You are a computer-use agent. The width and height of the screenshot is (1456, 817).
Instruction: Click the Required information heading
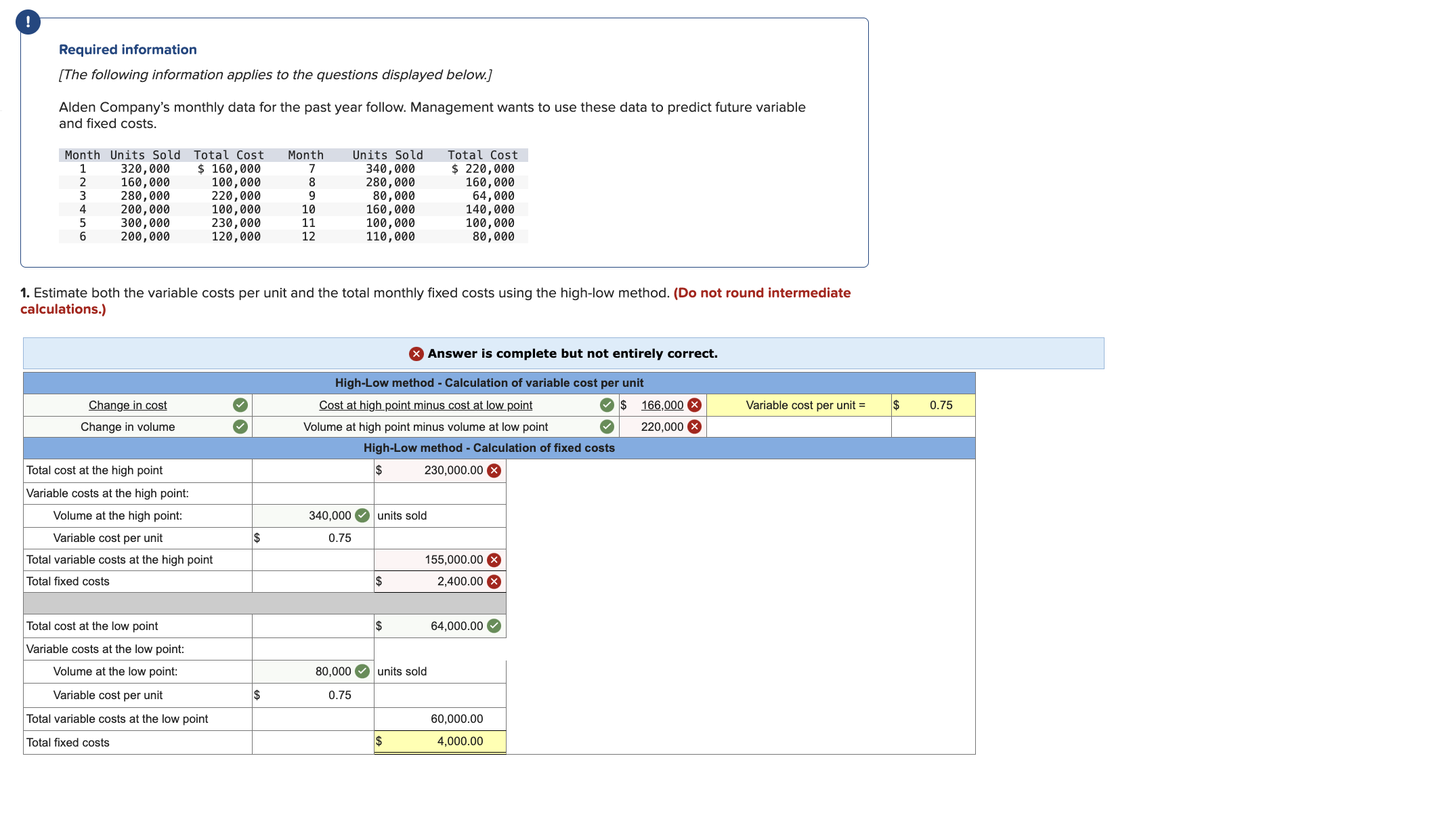pos(127,49)
